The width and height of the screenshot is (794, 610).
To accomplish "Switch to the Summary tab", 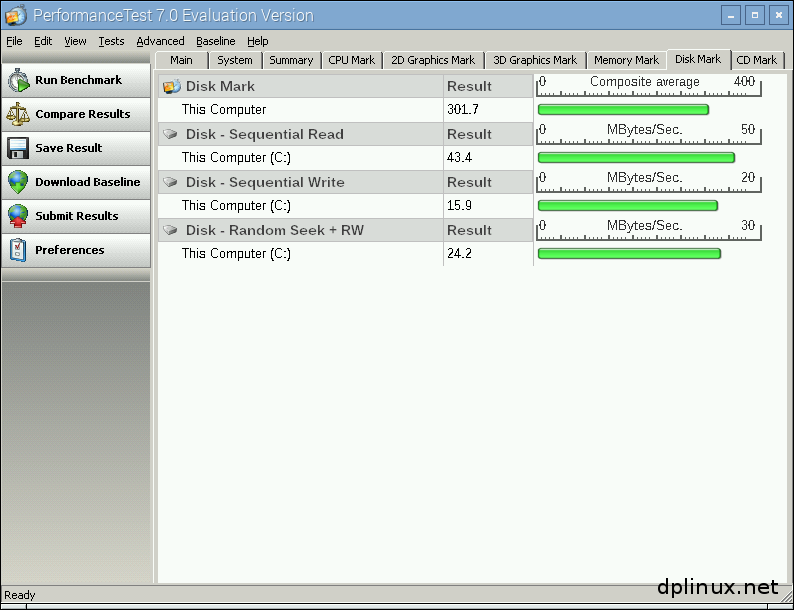I will [291, 60].
